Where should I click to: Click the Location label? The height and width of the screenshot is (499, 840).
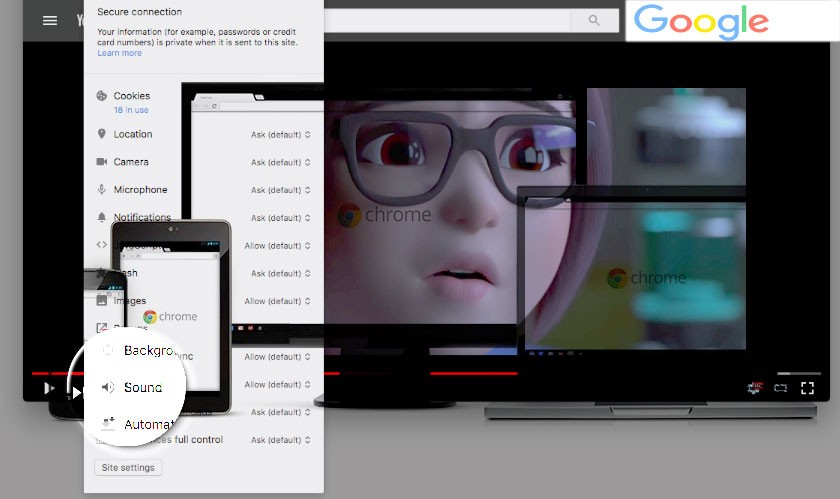(x=133, y=134)
